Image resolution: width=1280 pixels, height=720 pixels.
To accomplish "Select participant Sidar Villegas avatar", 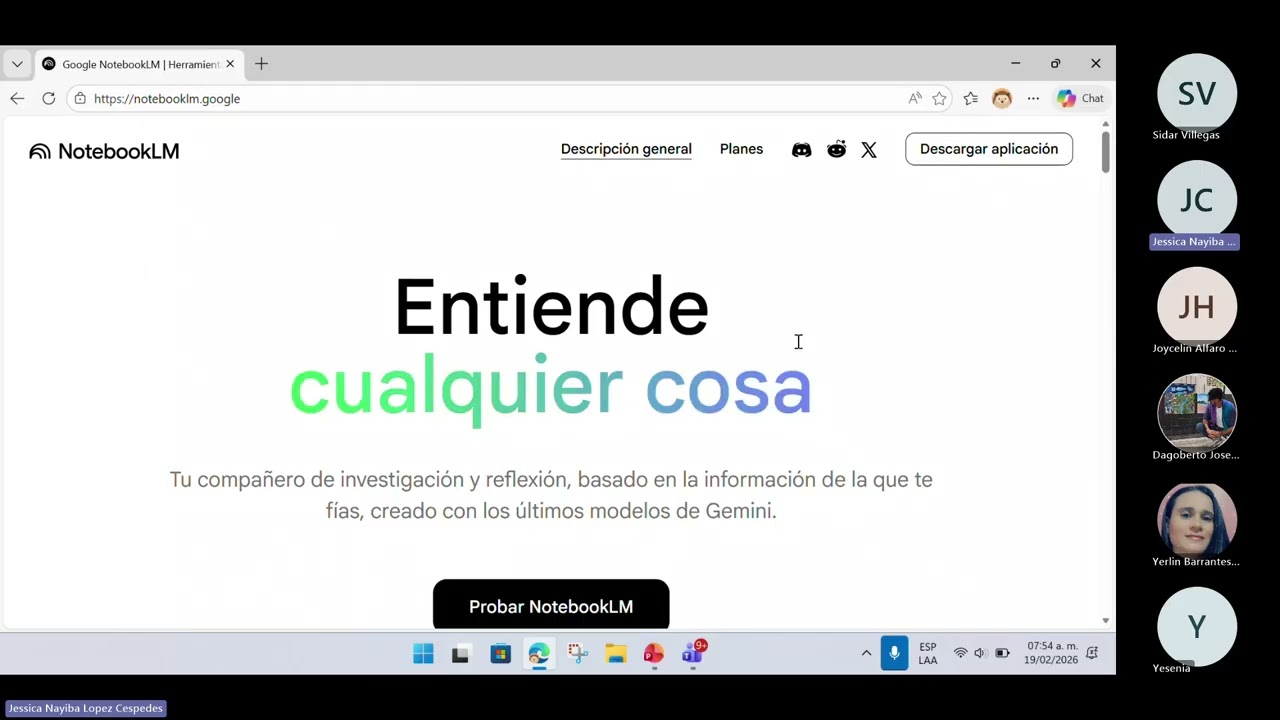I will coord(1197,94).
